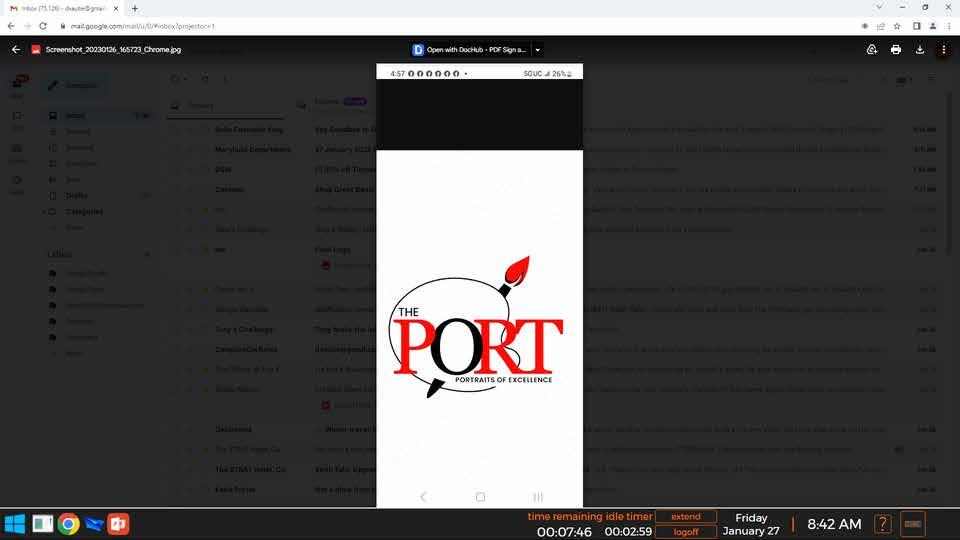Go forward in Chrome browser
Image resolution: width=960 pixels, height=540 pixels.
pos(28,26)
